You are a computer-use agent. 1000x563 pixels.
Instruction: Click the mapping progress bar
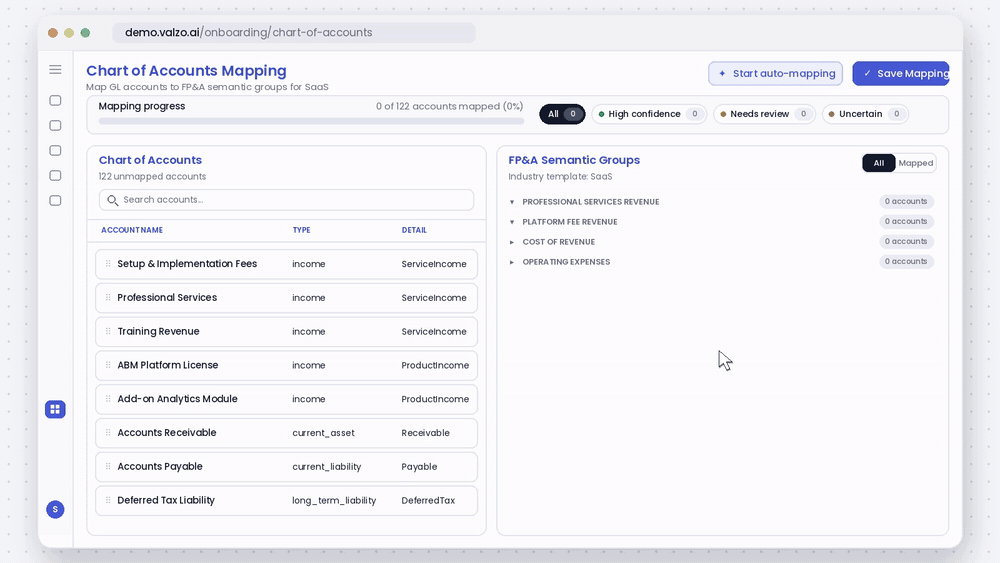tap(311, 121)
